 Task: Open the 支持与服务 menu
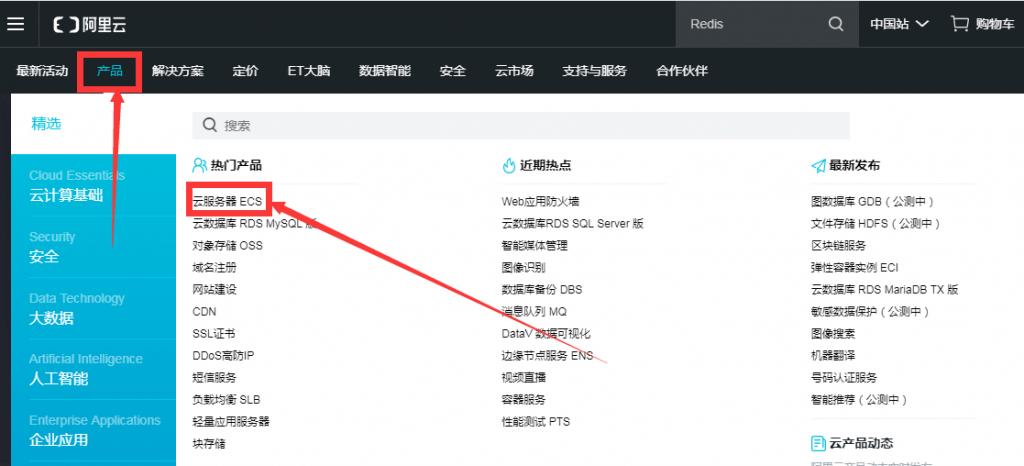594,70
